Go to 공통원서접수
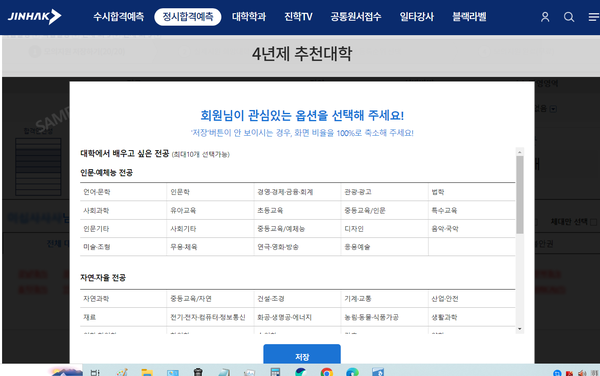 tap(356, 17)
